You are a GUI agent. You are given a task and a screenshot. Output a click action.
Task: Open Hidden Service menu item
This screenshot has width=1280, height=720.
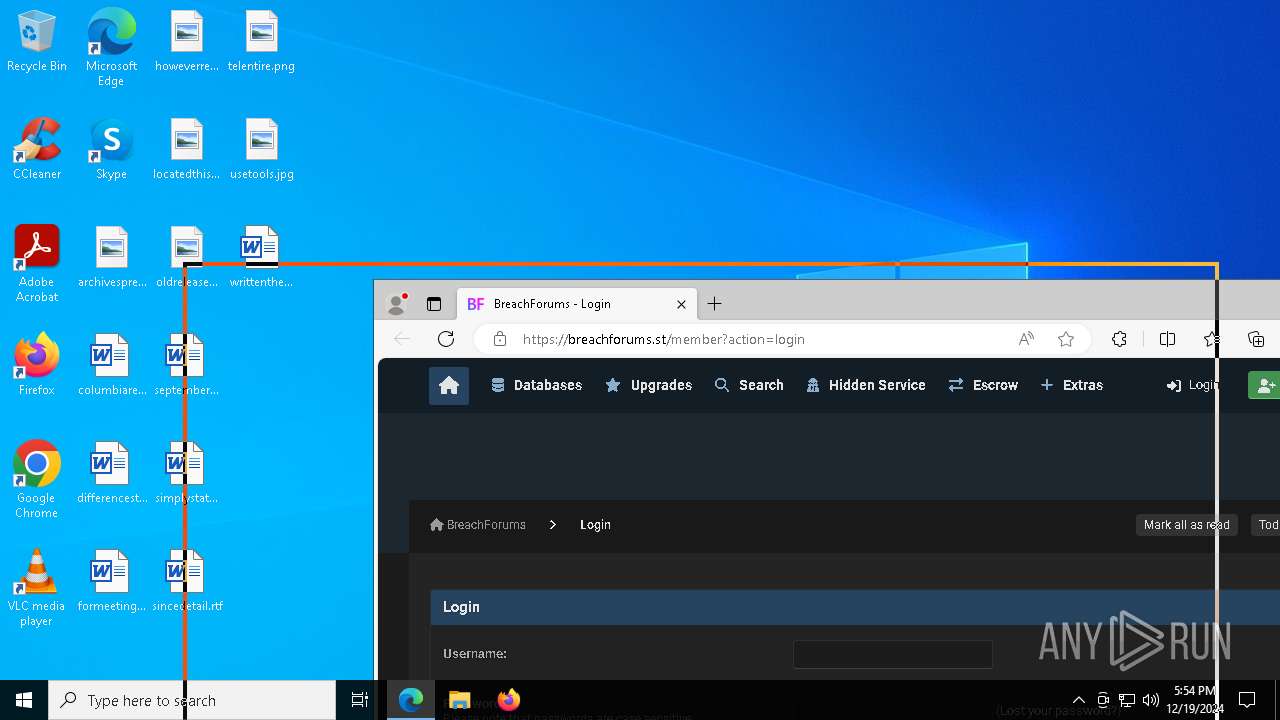click(866, 385)
